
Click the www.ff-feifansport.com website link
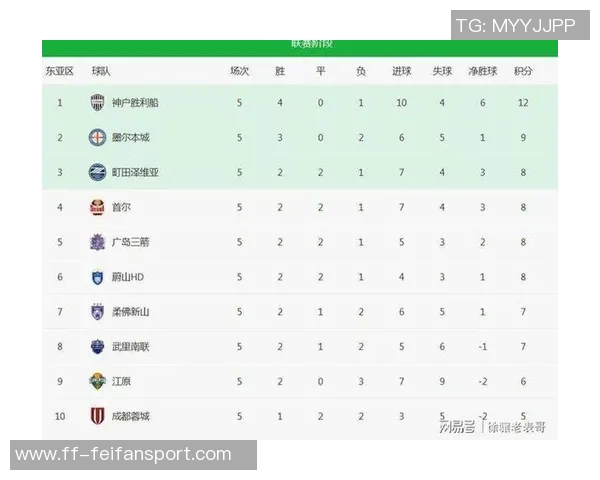coord(123,455)
